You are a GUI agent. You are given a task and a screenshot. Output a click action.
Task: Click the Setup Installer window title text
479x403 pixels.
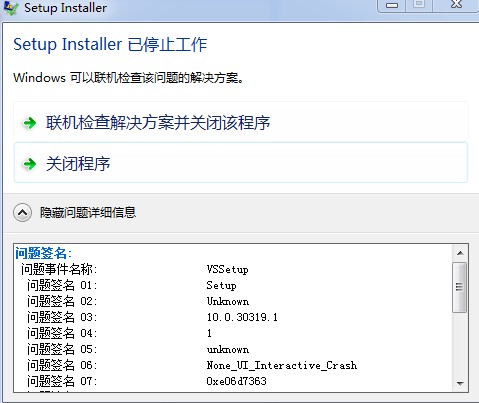tap(65, 7)
